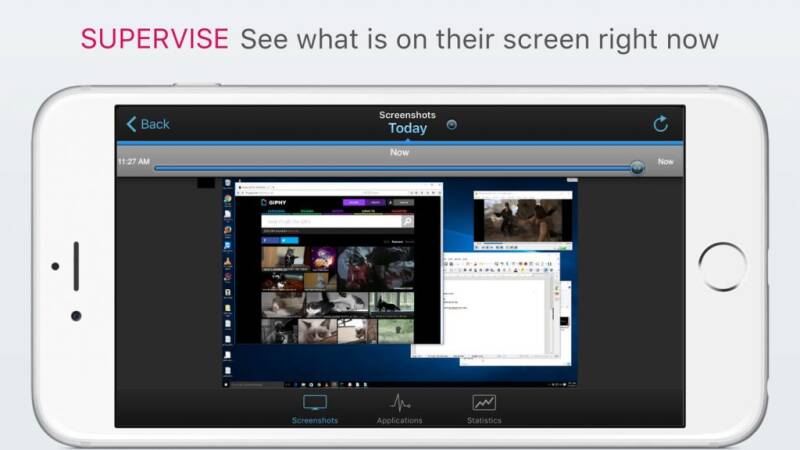Switch to the Screenshots tab
Viewport: 800px width, 450px height.
[x=315, y=409]
